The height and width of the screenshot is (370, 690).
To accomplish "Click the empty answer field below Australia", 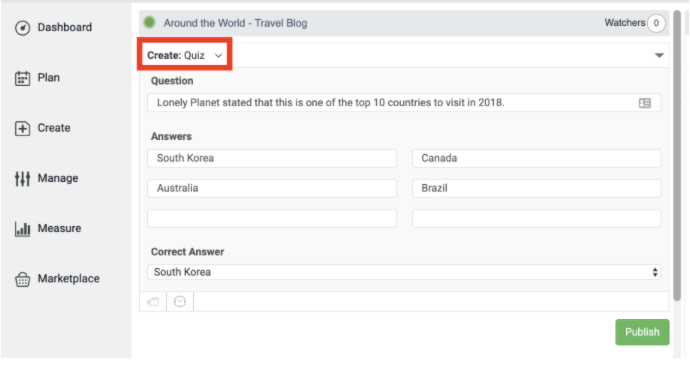I will [x=272, y=218].
